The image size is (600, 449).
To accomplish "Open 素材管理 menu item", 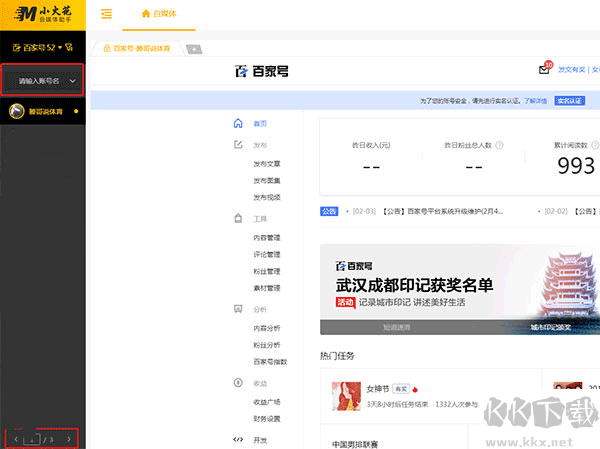I will 267,288.
